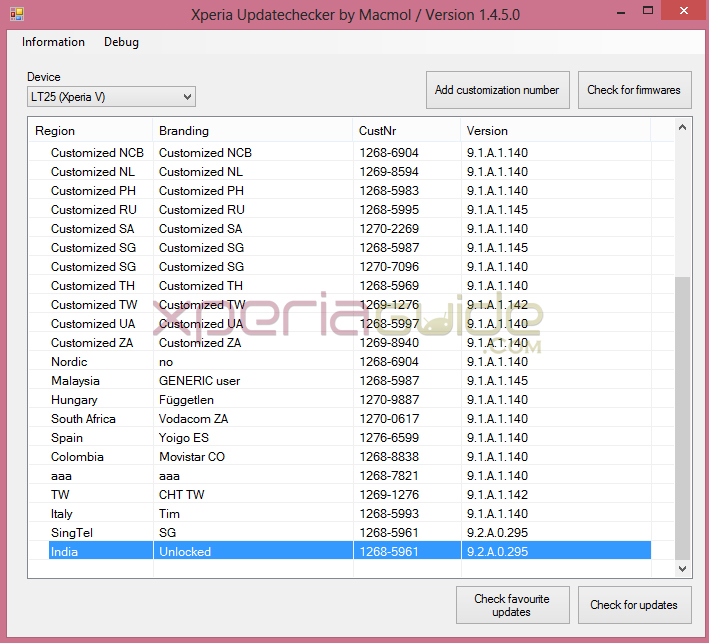Click the list scrollbar down arrow
The image size is (709, 643).
click(682, 568)
